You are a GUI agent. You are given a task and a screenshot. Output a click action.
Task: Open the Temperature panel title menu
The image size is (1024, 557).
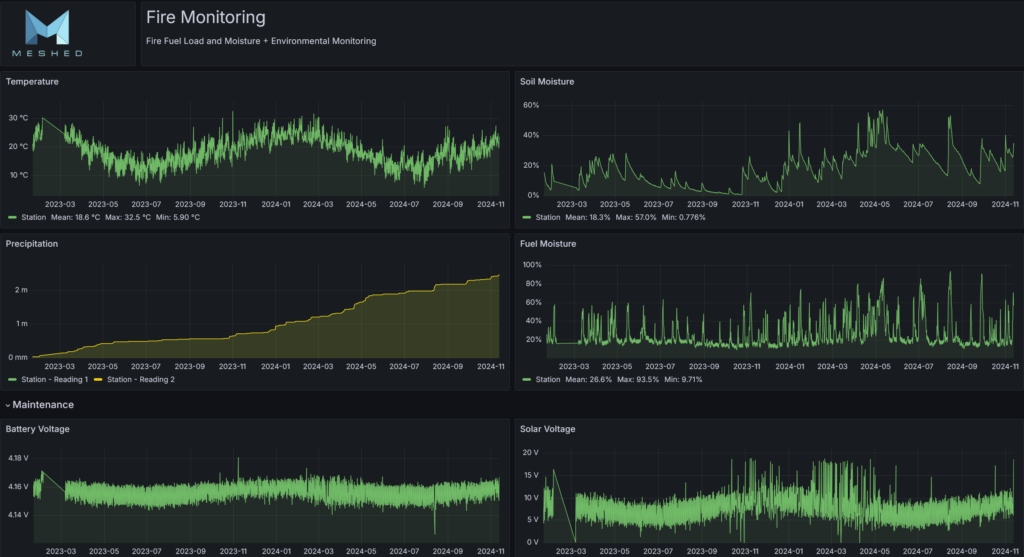pos(32,81)
